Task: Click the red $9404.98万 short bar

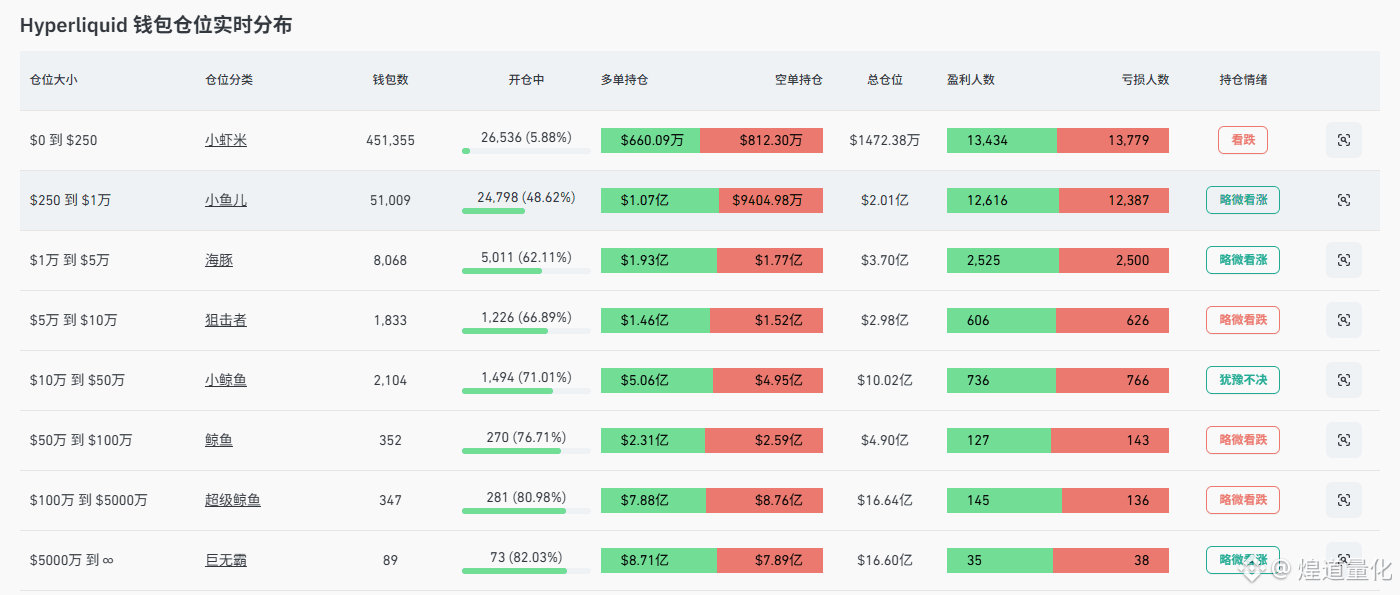Action: [x=771, y=200]
